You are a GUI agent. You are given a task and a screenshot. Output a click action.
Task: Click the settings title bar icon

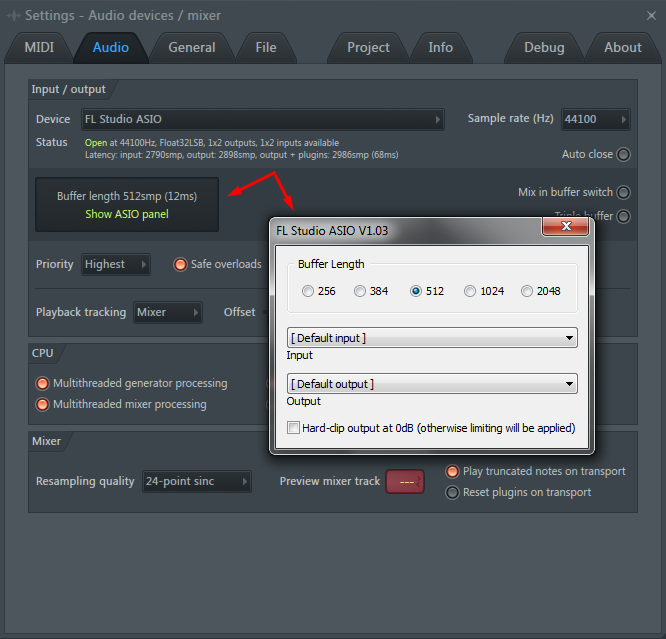[x=14, y=16]
